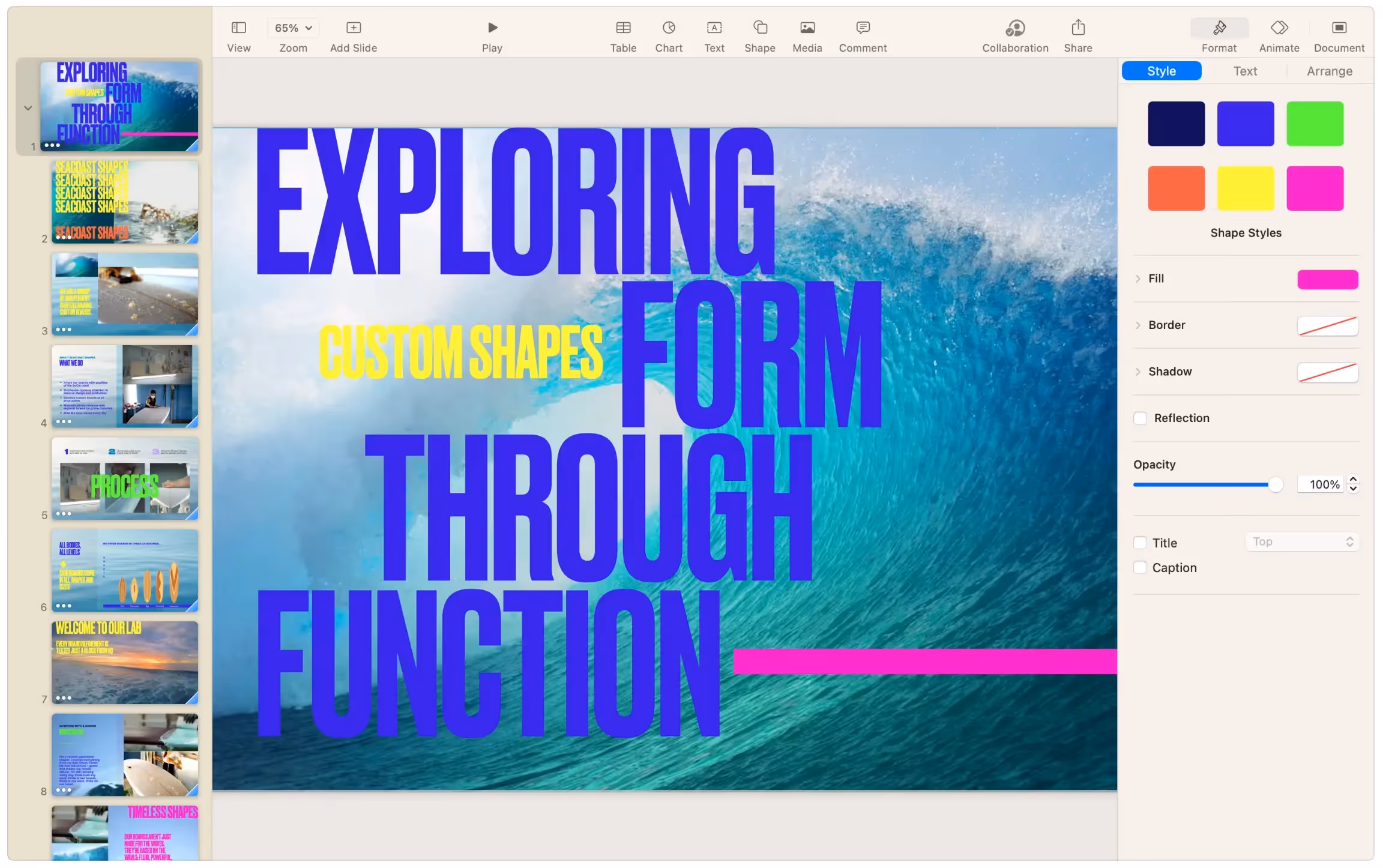Click the FUNCTION word on the slide
This screenshot has height=868, width=1383.
pyautogui.click(x=488, y=663)
